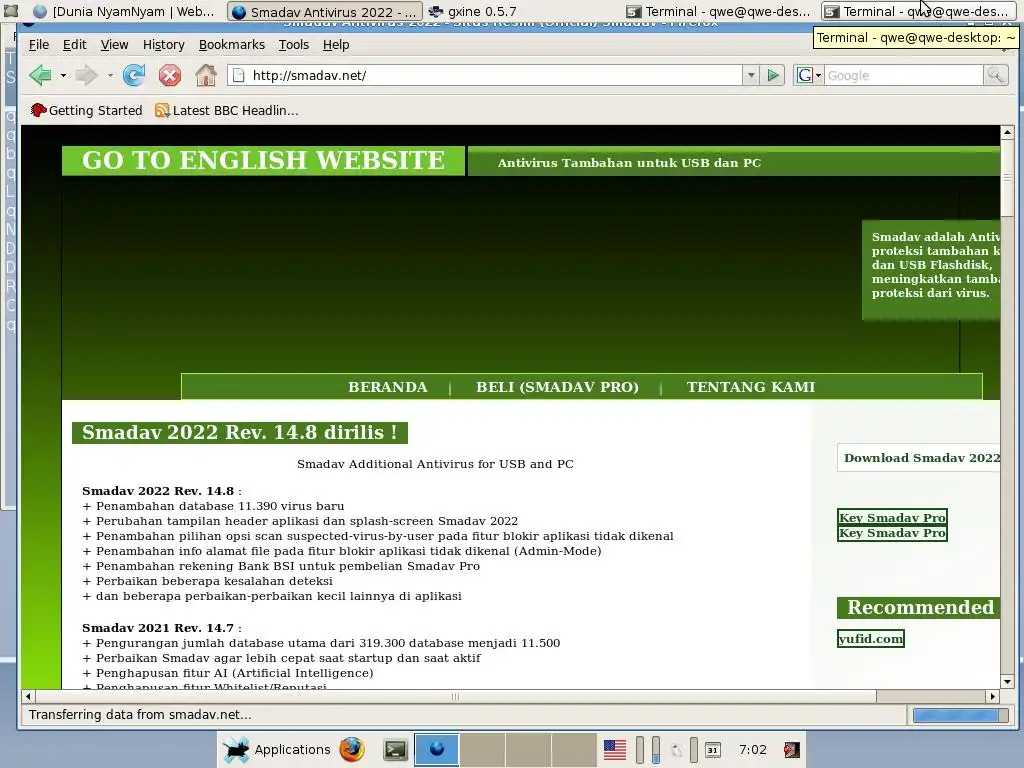Click the 'Smadav 2021 Rev. 14.7' heading
The width and height of the screenshot is (1024, 768).
coord(161,628)
